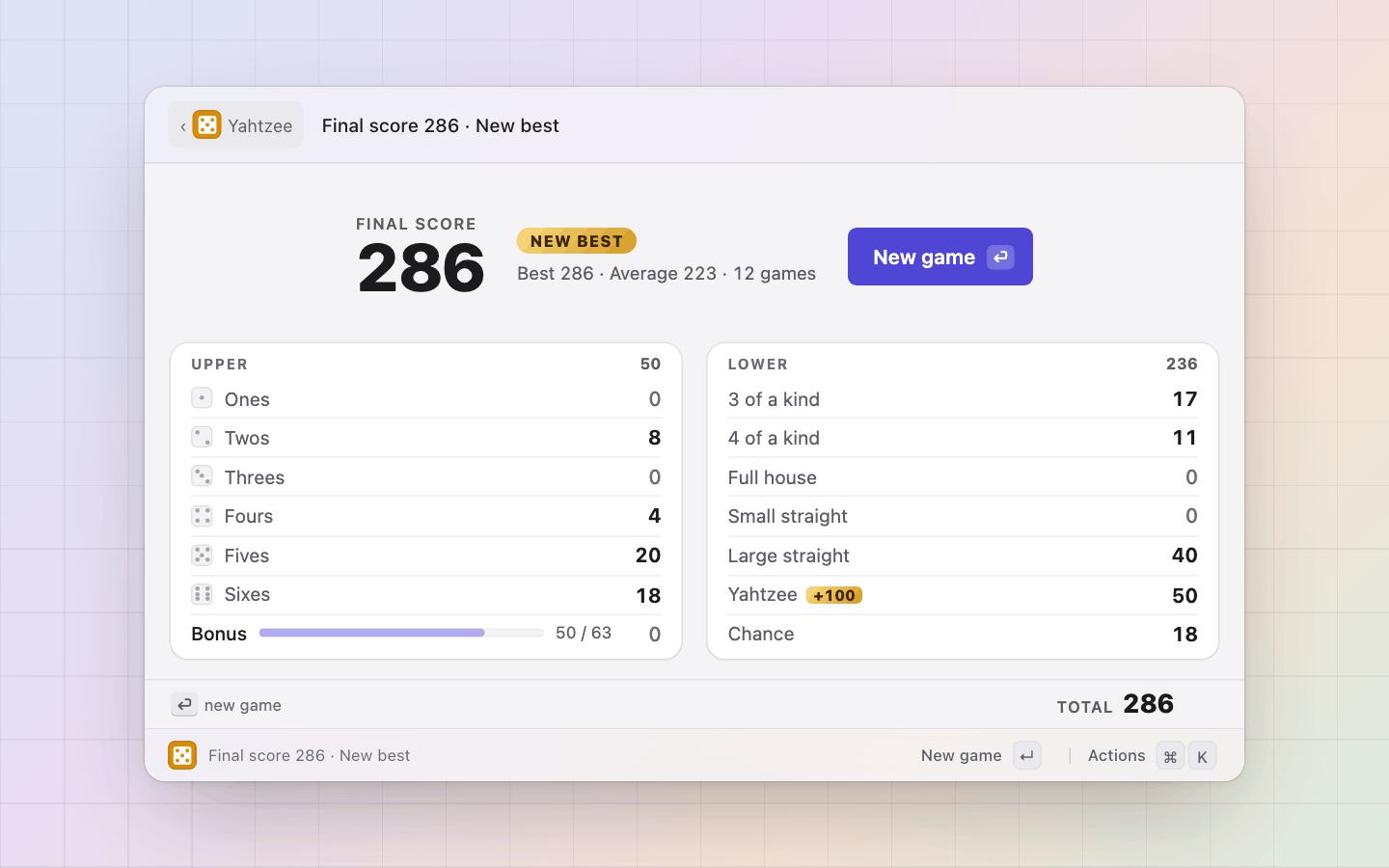The width and height of the screenshot is (1389, 868).
Task: Click the 'new game' hint text in the footer
Action: point(243,705)
